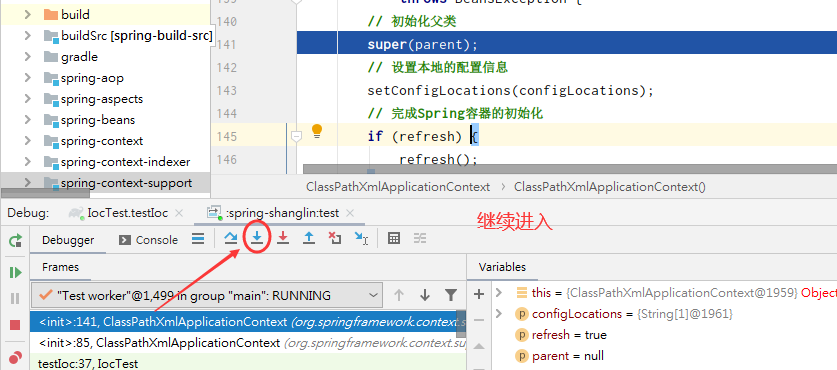Click the Frames filter funnel icon

click(x=451, y=295)
